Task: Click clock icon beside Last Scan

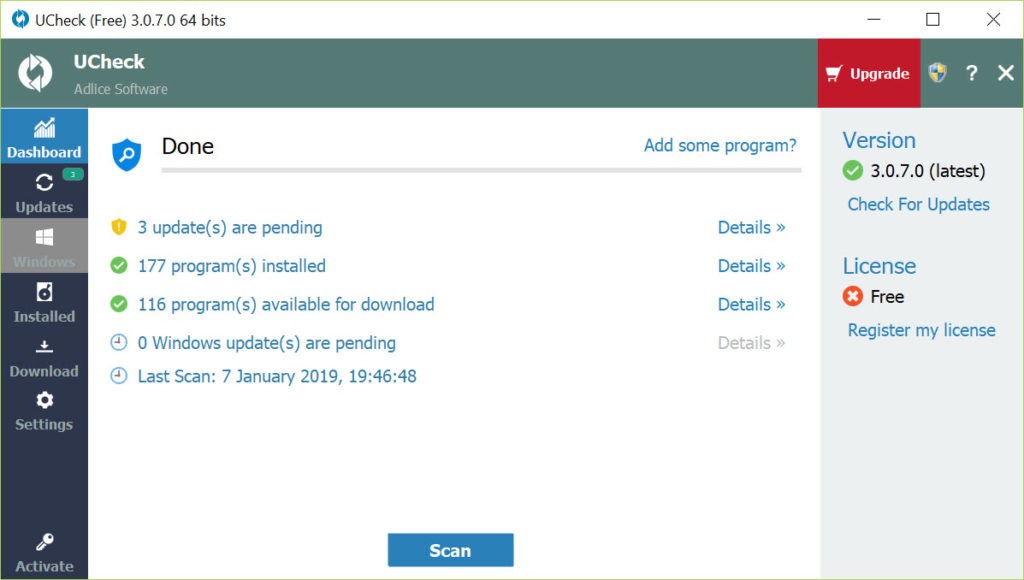Action: click(119, 376)
